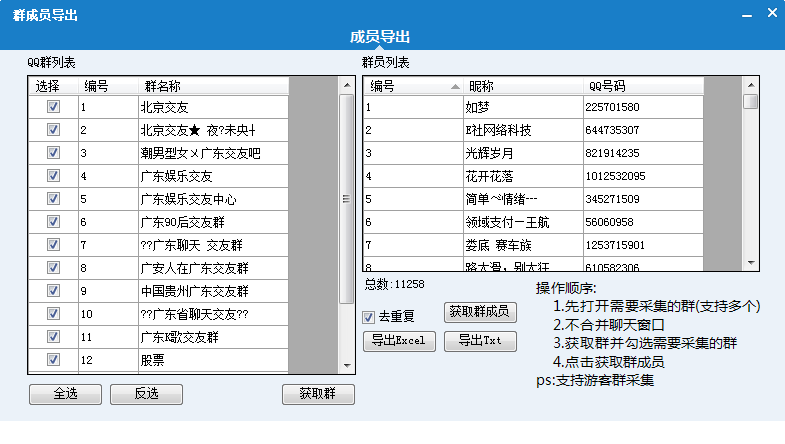Toggle the 去重复 deduplicate checkbox
This screenshot has height=444, width=785.
click(368, 317)
